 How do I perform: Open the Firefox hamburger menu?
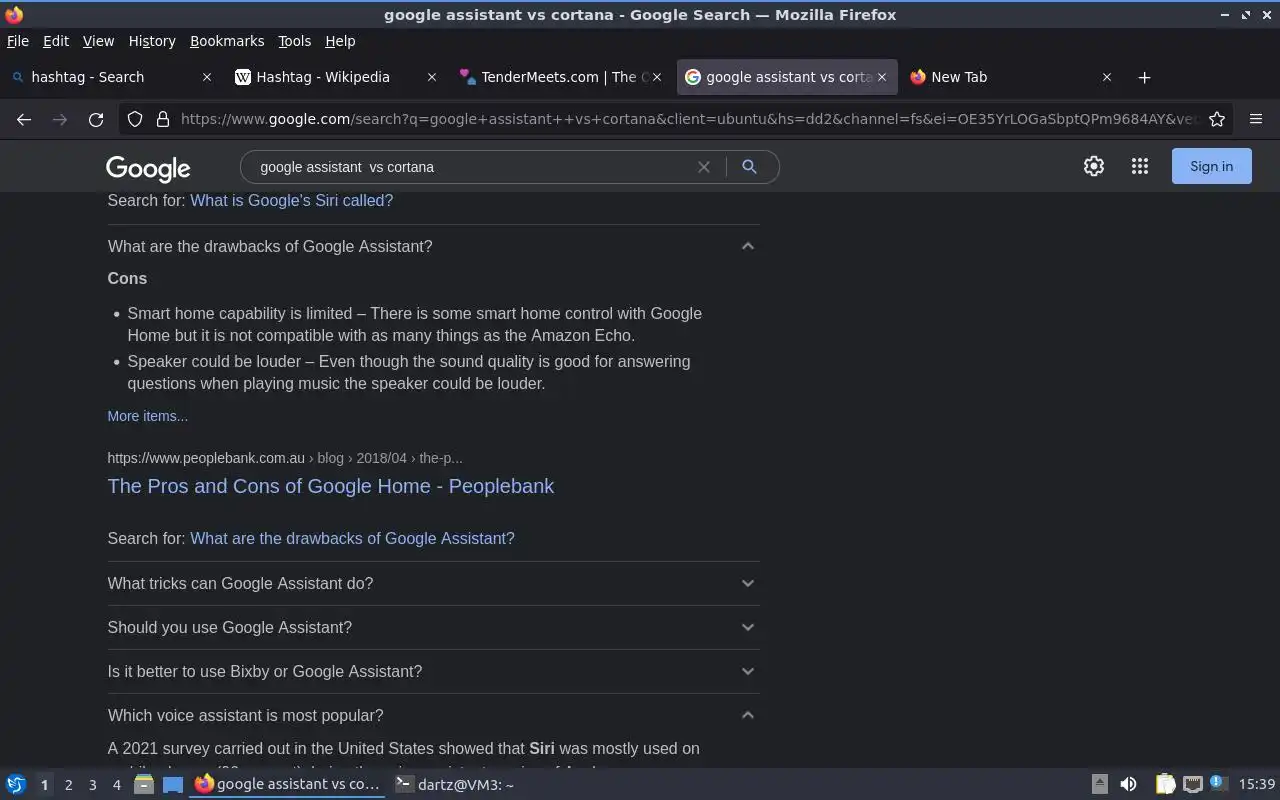[x=1256, y=119]
